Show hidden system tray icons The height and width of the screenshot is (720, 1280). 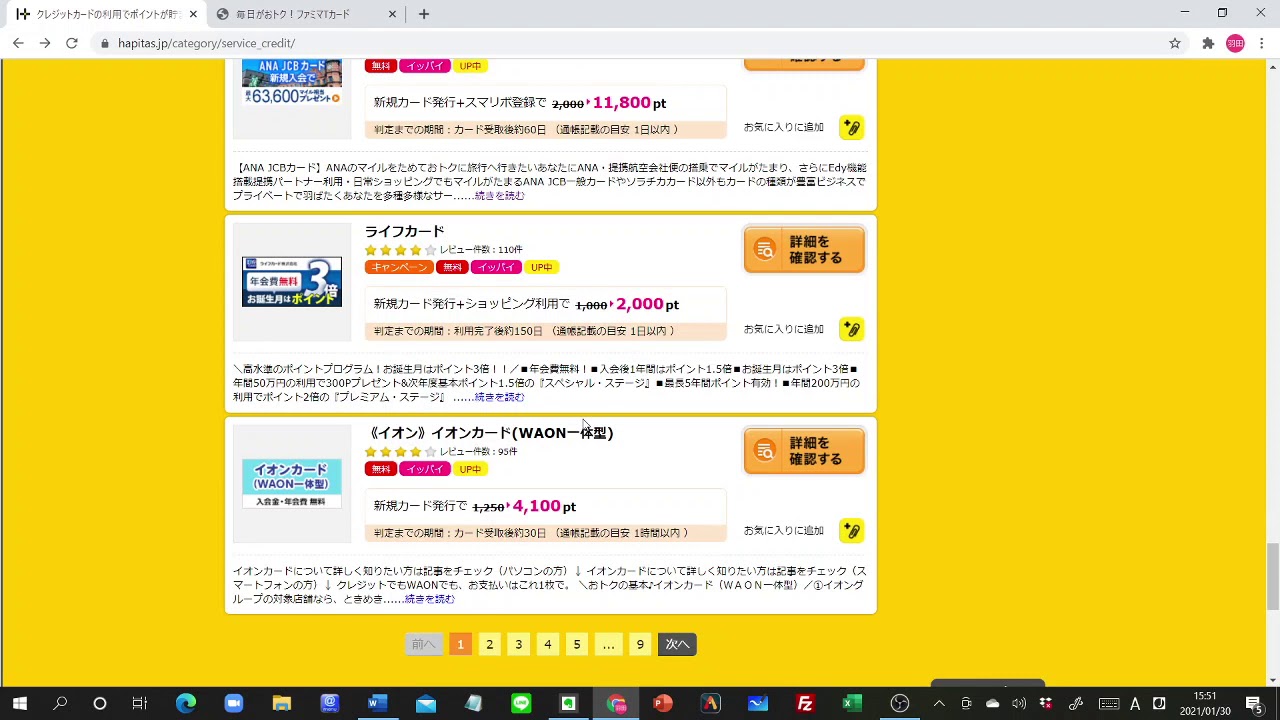click(939, 703)
